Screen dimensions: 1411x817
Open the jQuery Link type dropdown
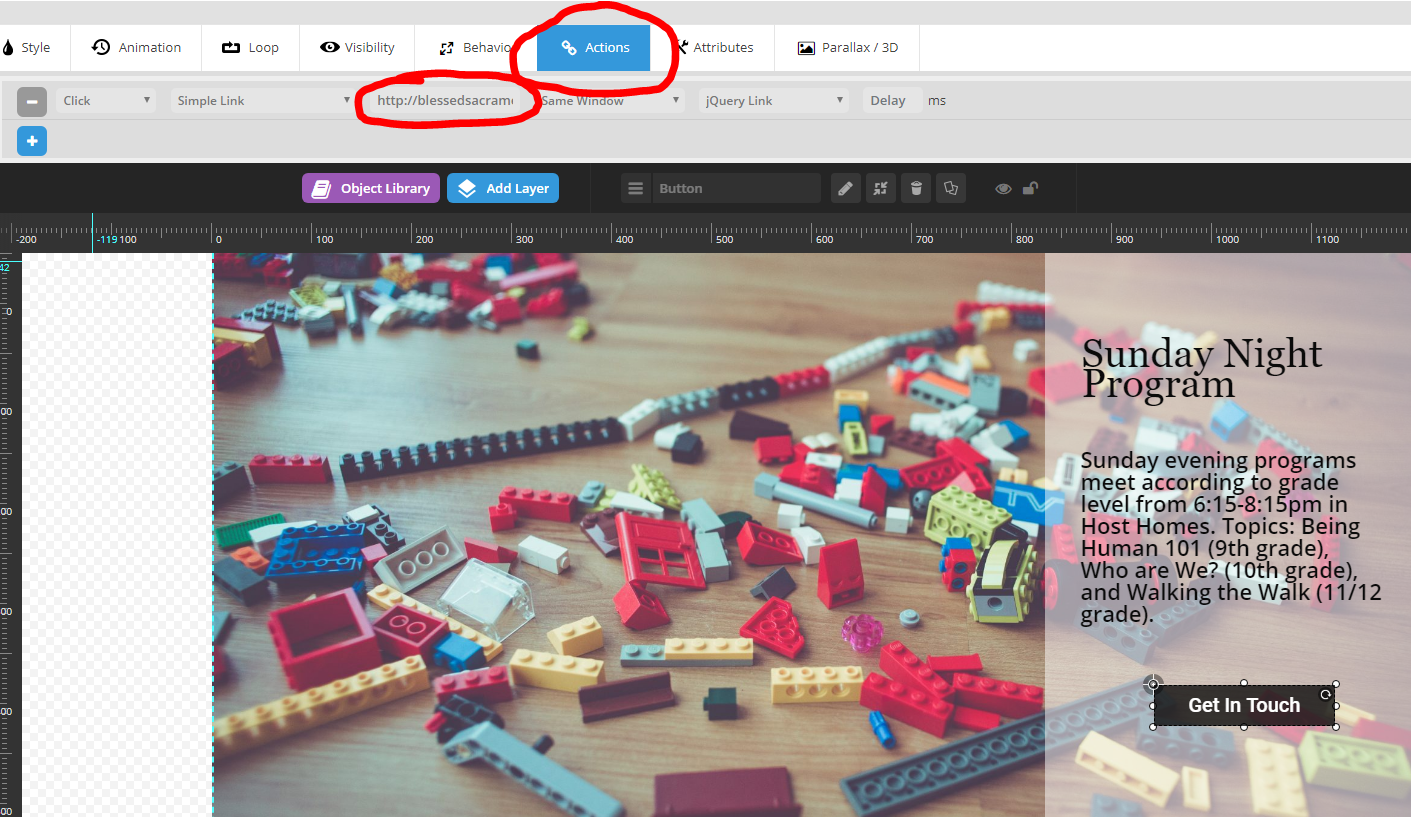coord(774,101)
